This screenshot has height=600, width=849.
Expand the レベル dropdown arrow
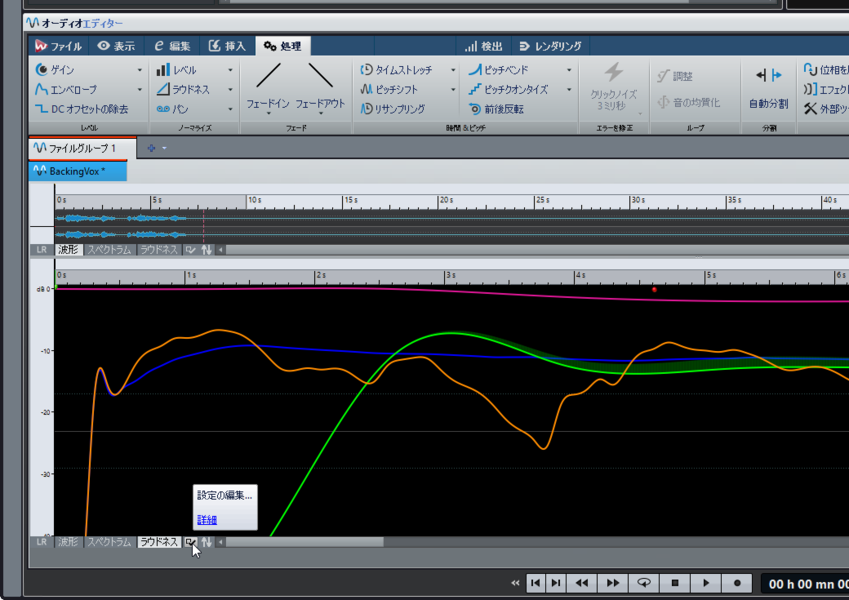click(230, 70)
